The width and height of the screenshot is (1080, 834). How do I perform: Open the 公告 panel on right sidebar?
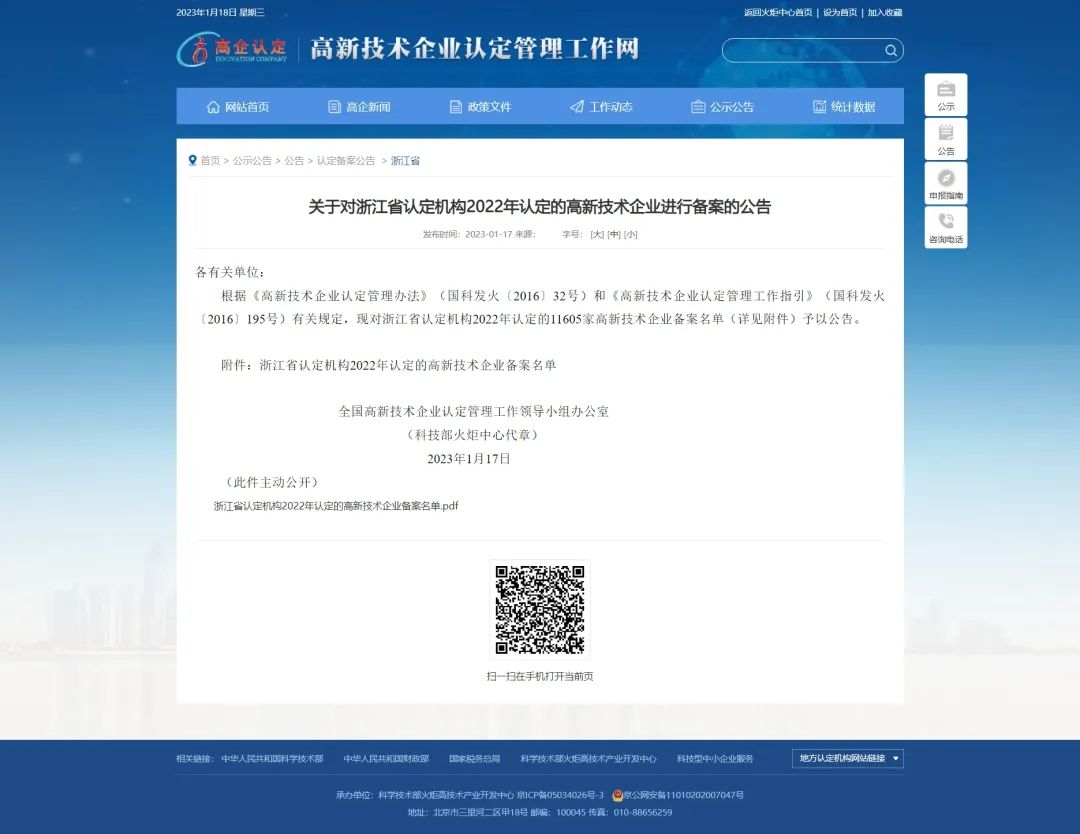[x=946, y=138]
